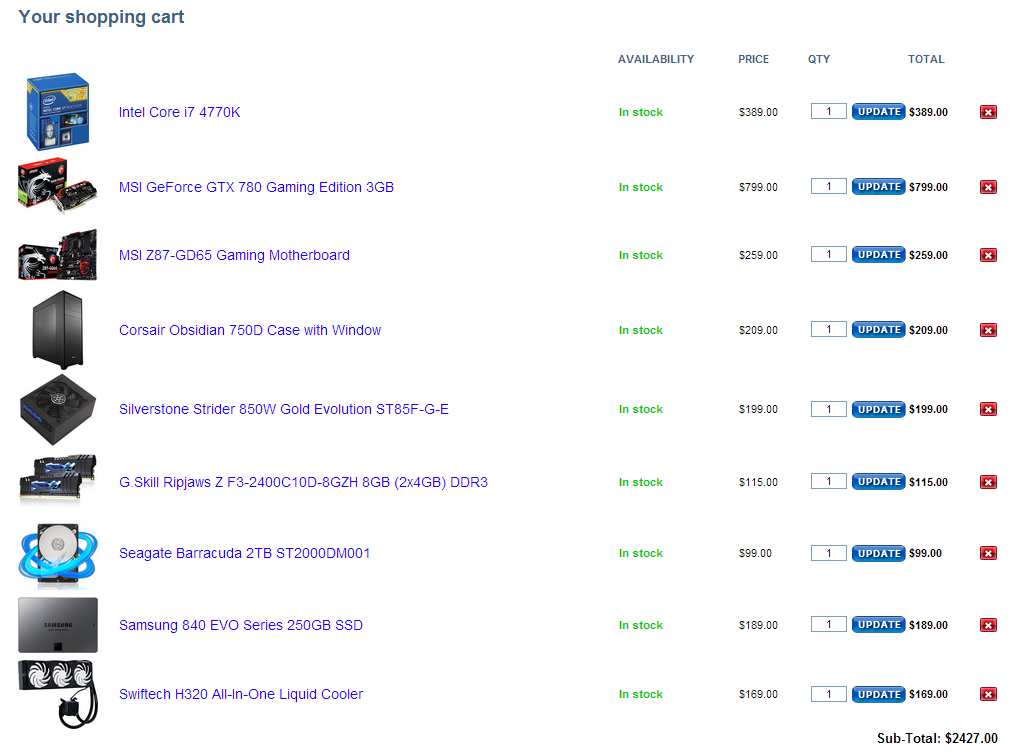Update quantity for Seagate Barracuda 2TB
This screenshot has height=753, width=1011.
click(x=878, y=553)
